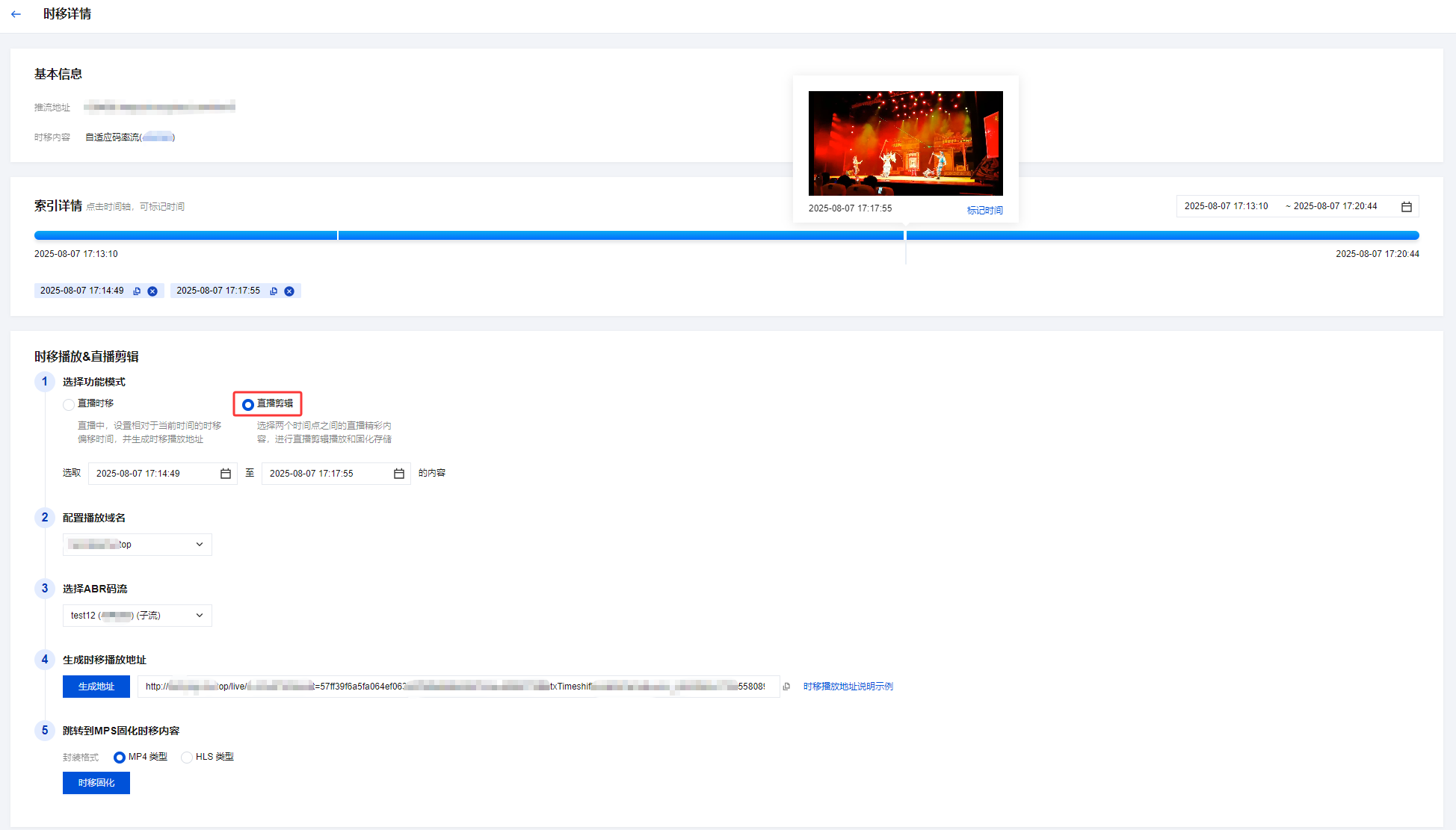Click 标记时间 link in preview popup

point(984,211)
